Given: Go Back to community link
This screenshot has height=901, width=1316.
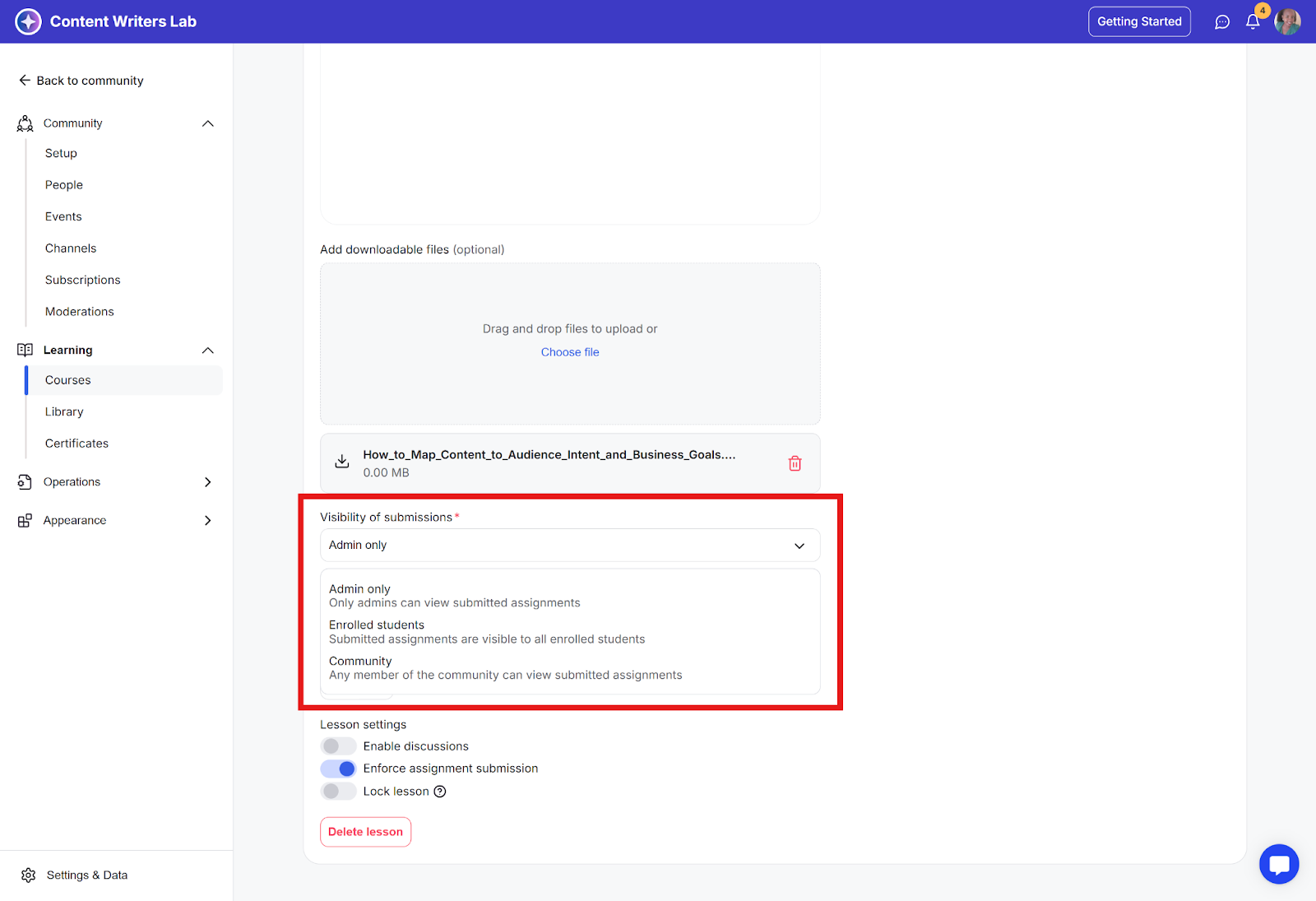Looking at the screenshot, I should click(90, 81).
